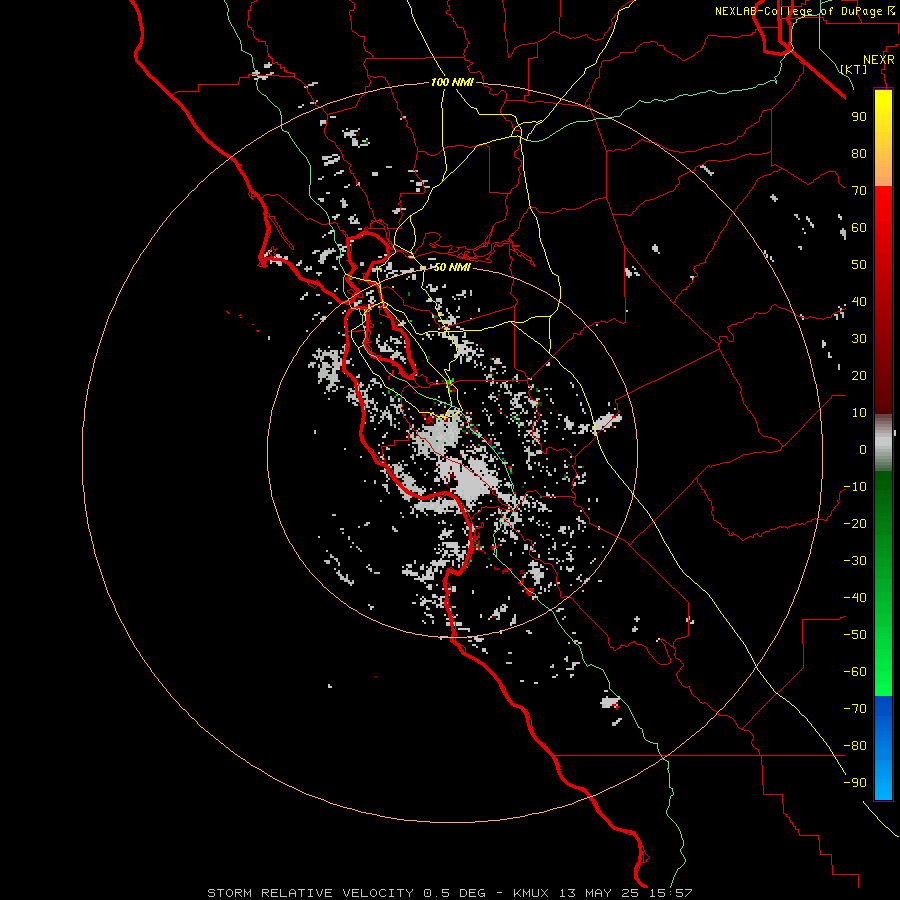Click the "0" scale value

tap(863, 449)
